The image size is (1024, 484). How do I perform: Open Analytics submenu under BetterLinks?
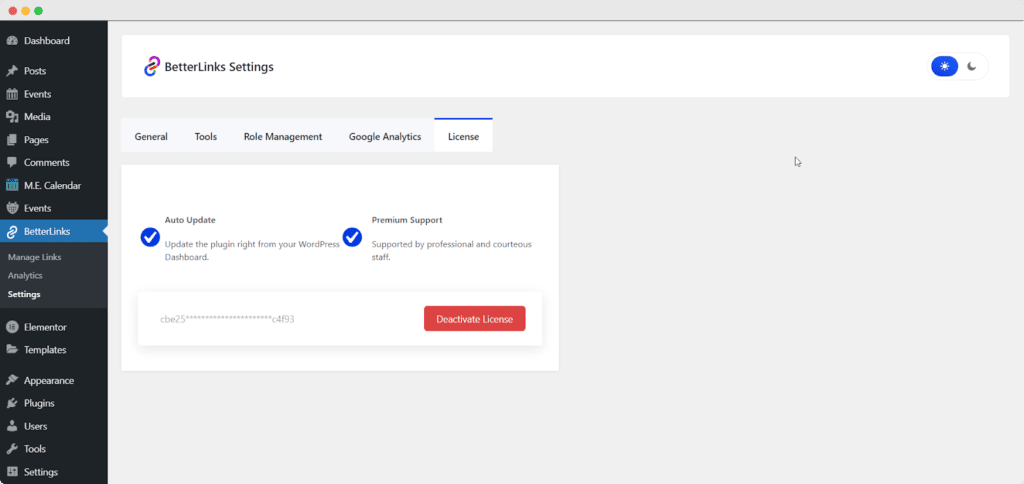(25, 276)
